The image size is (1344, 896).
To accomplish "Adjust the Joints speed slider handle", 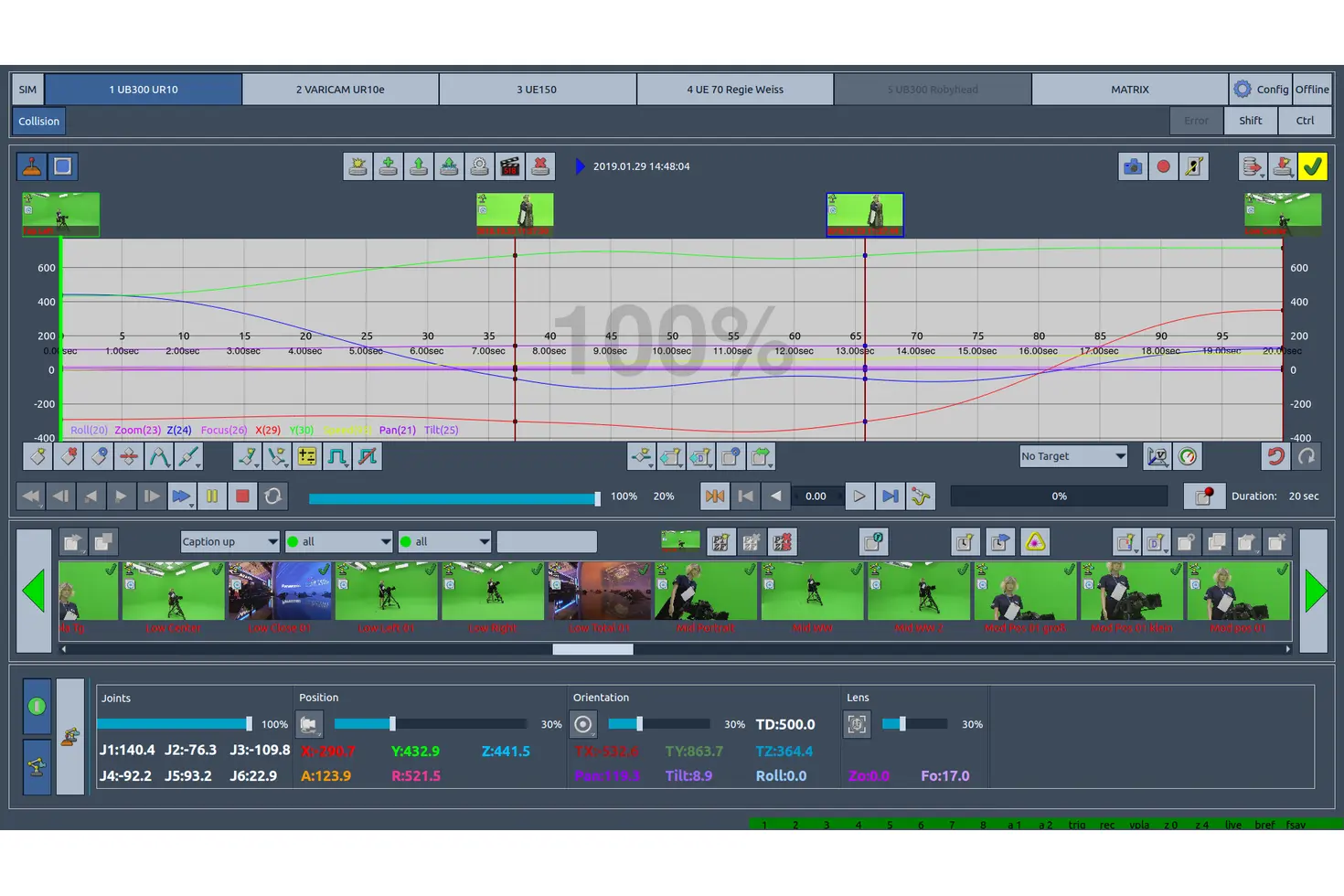I will 249,724.
